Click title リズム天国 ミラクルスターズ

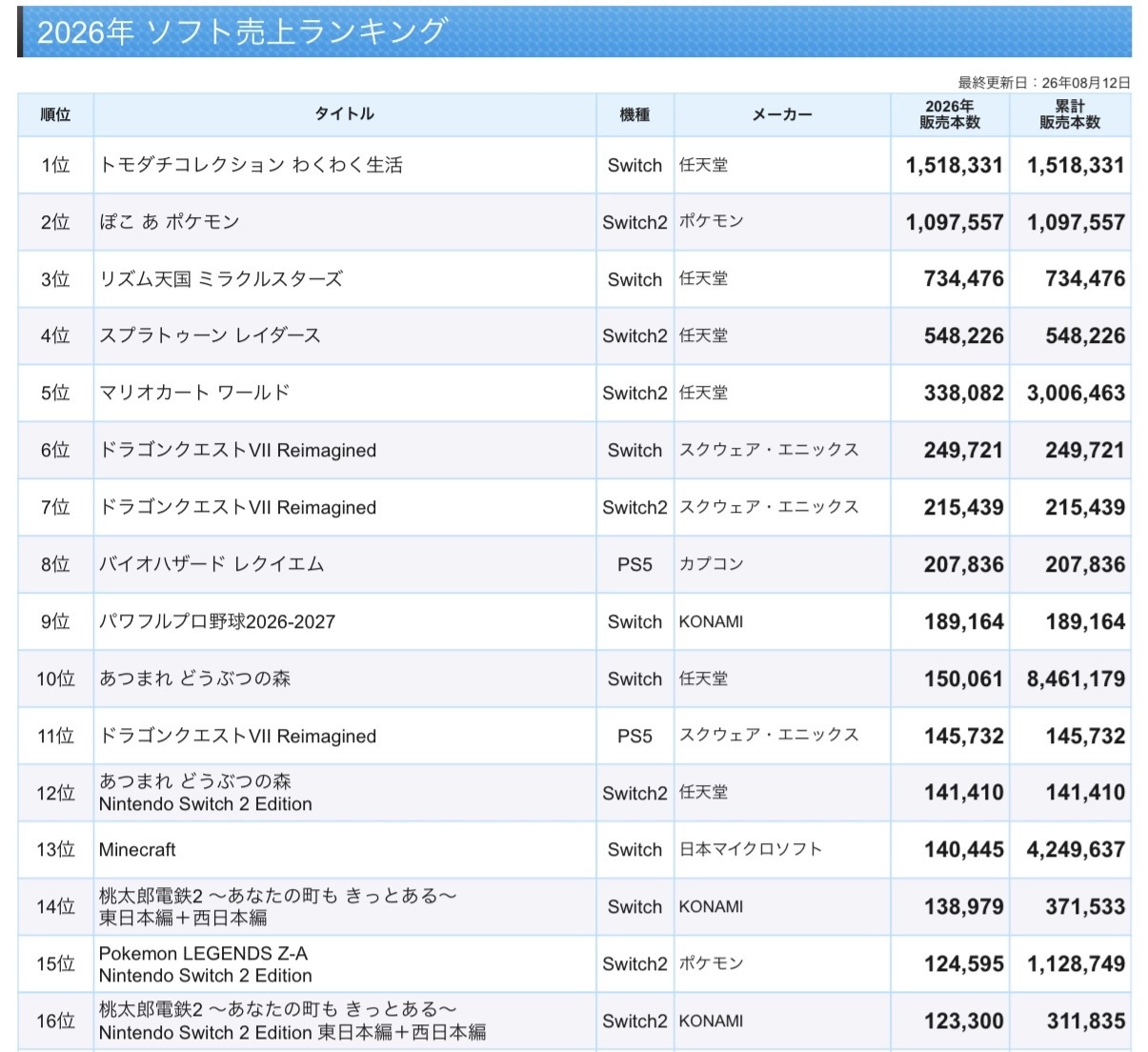pyautogui.click(x=221, y=279)
